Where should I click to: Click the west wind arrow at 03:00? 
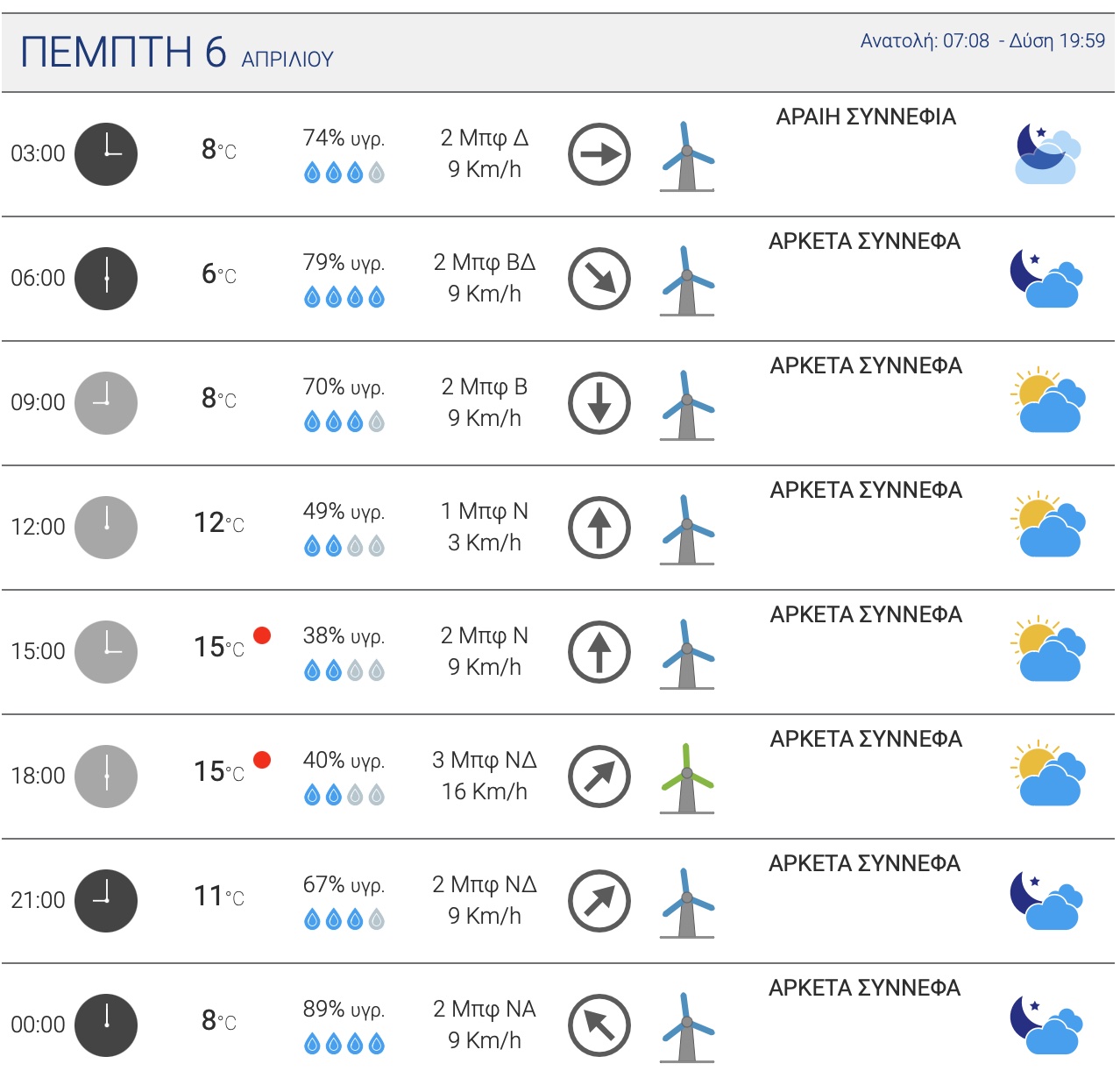click(x=599, y=154)
